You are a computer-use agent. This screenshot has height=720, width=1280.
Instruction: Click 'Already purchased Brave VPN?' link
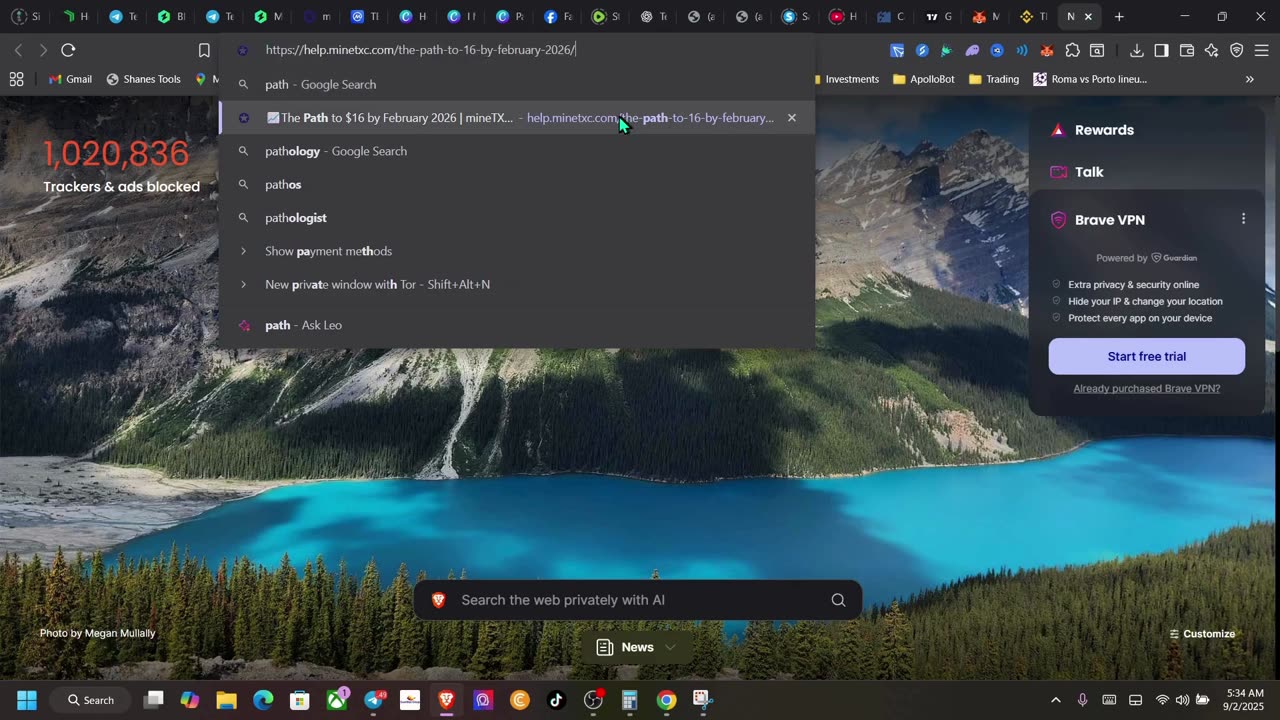point(1147,388)
